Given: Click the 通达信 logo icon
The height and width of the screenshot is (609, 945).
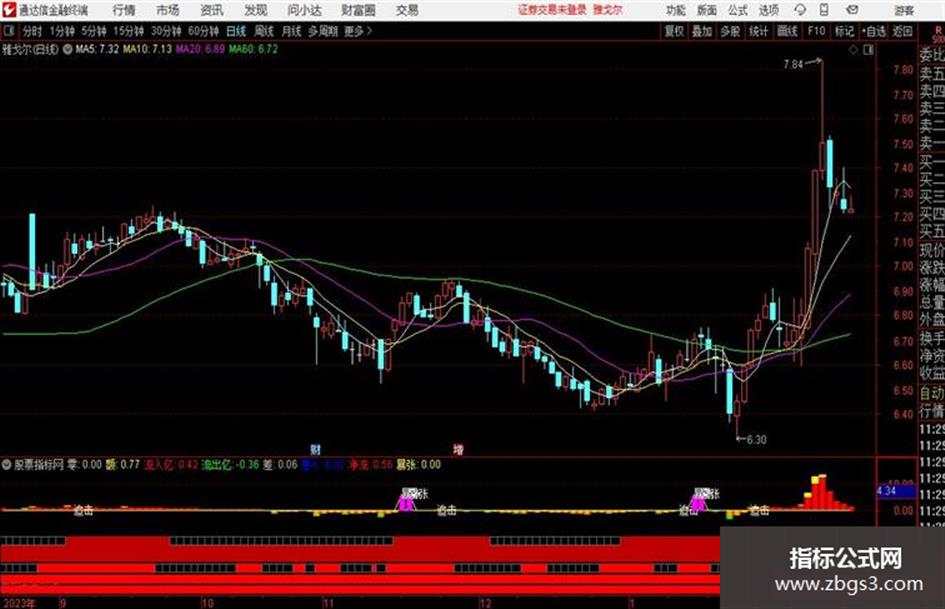Looking at the screenshot, I should 8,10.
